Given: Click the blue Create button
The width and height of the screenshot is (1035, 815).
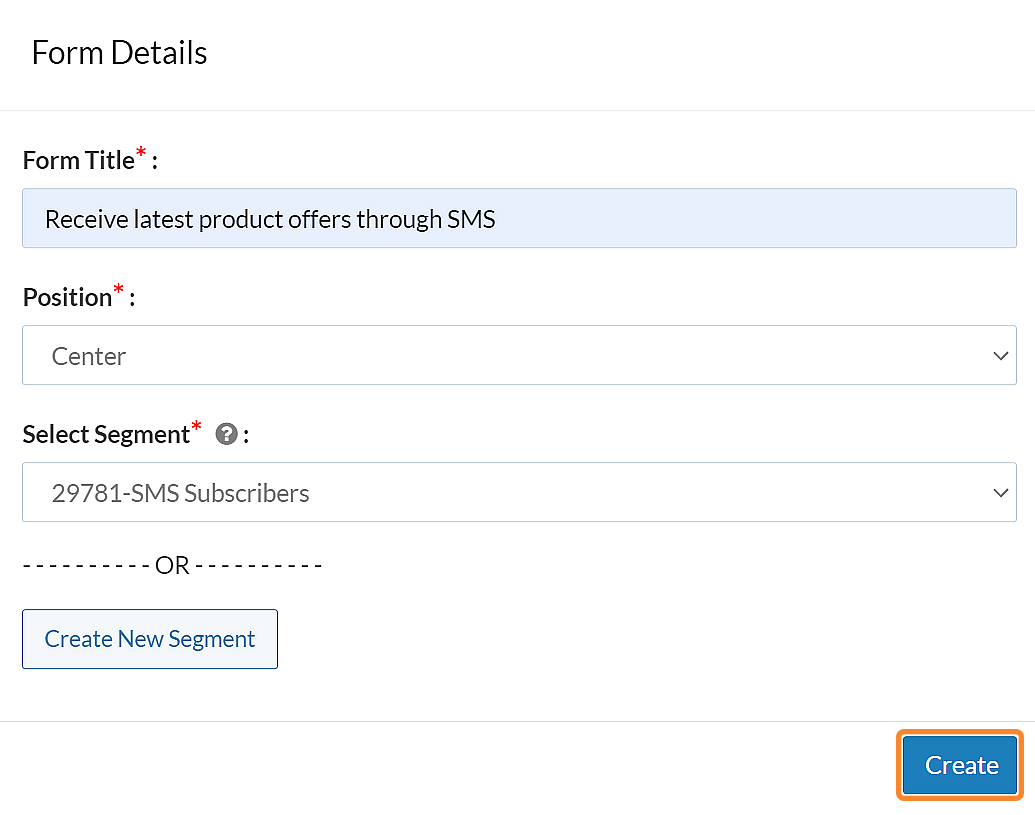Looking at the screenshot, I should pos(960,766).
